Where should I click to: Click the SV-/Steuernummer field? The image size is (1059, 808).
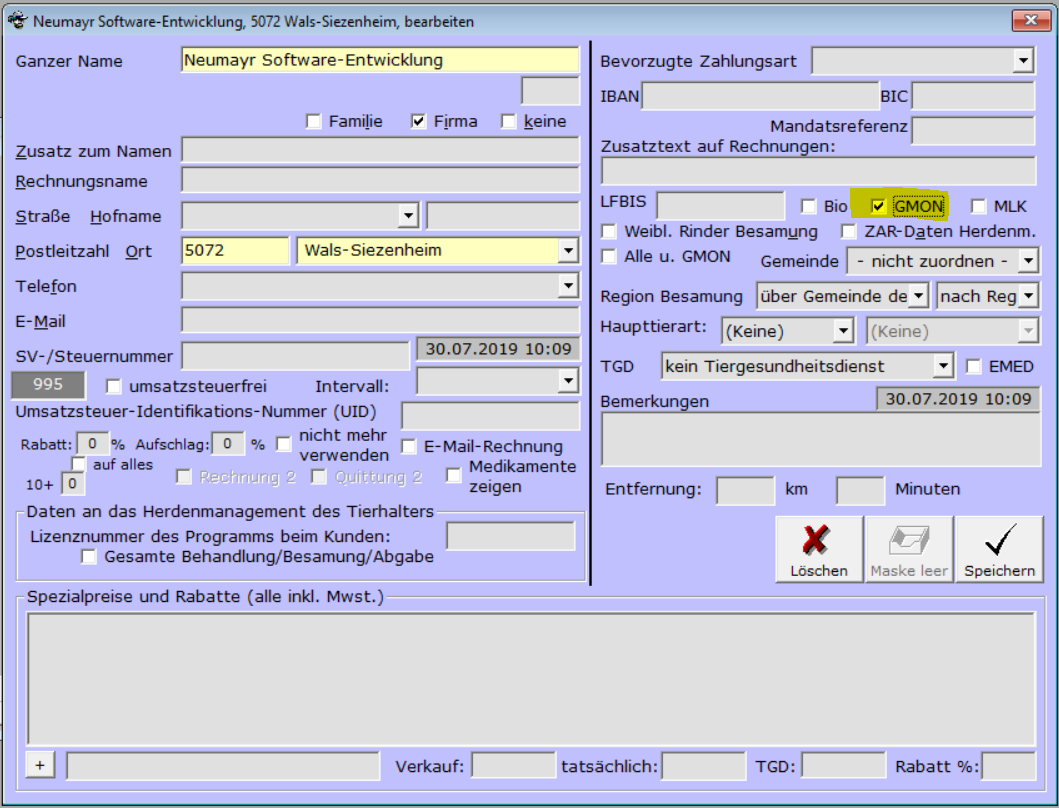pyautogui.click(x=295, y=356)
